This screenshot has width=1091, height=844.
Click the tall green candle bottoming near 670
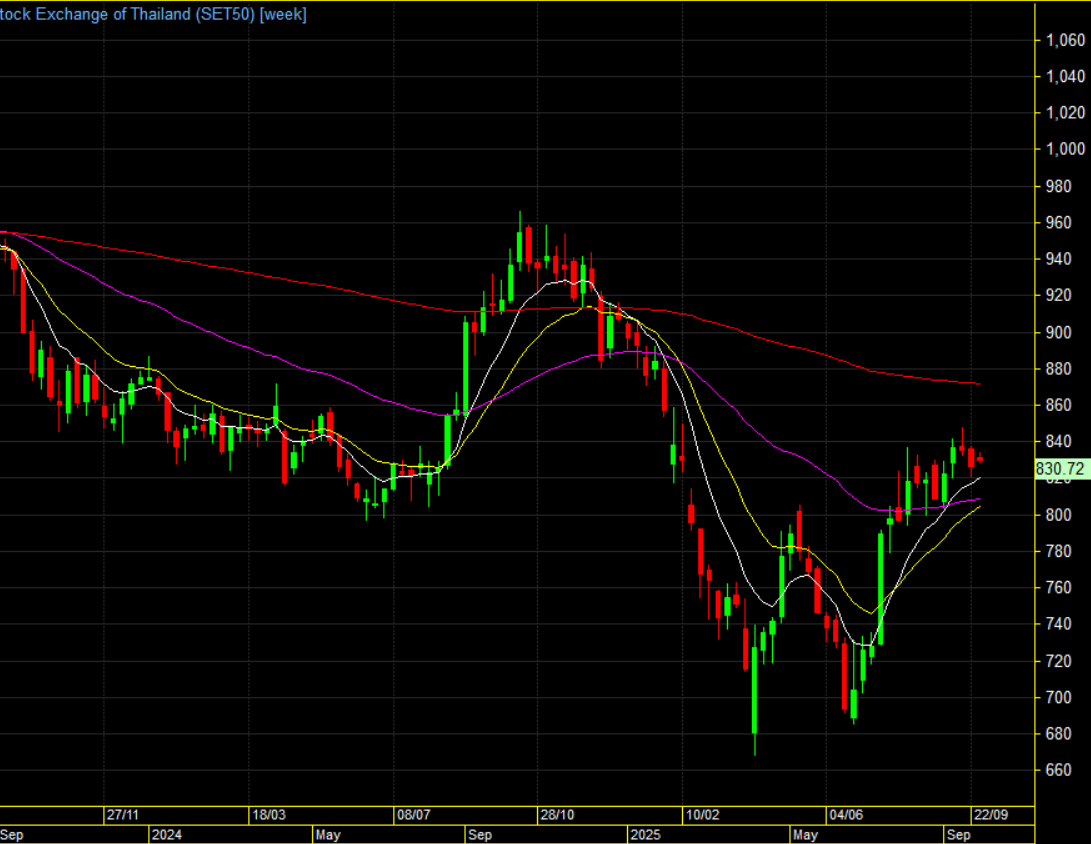tap(754, 689)
